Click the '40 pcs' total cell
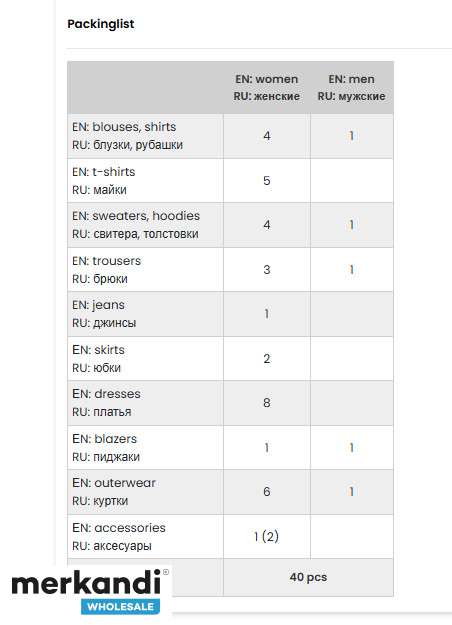 [308, 577]
